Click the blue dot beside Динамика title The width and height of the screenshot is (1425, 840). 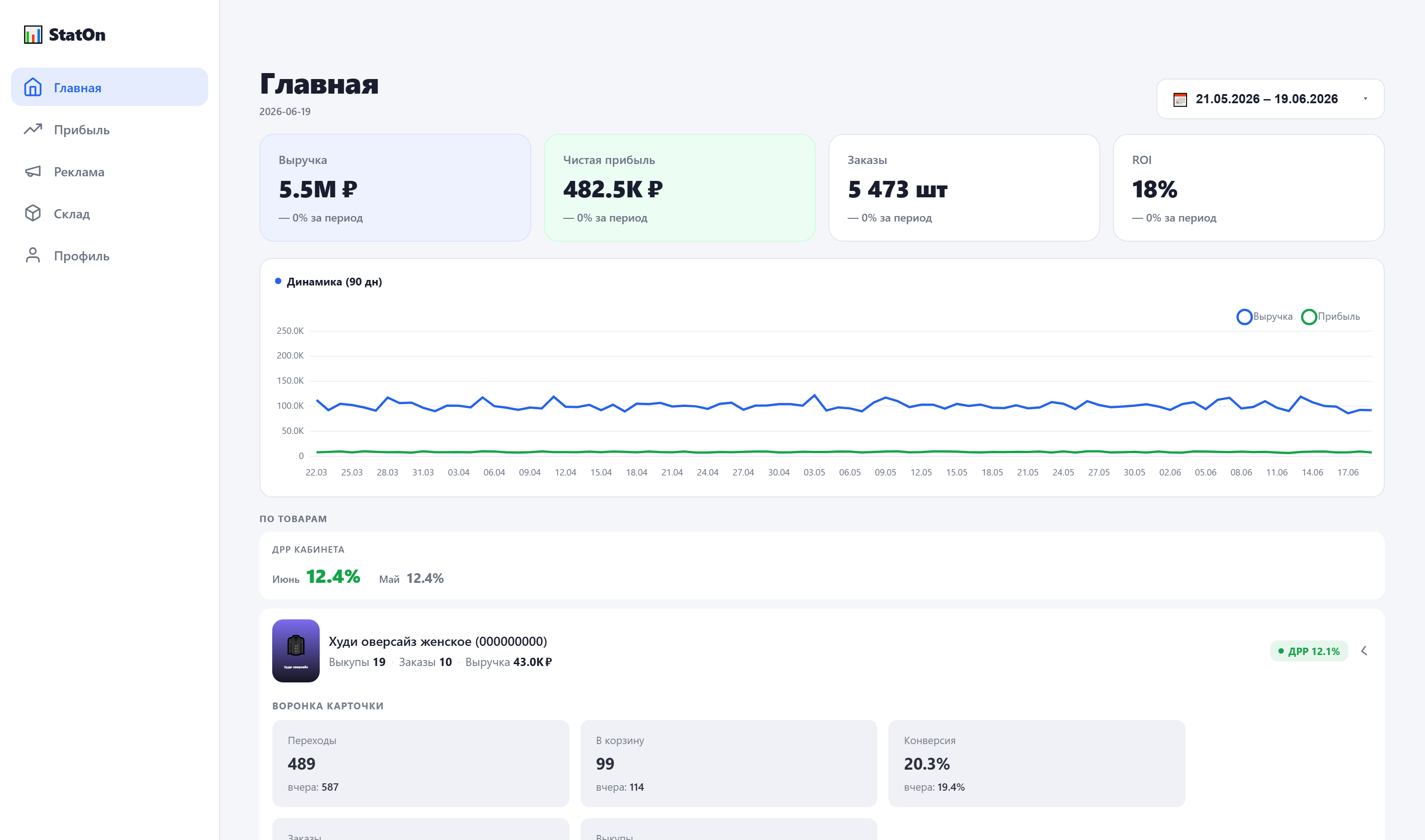(278, 281)
